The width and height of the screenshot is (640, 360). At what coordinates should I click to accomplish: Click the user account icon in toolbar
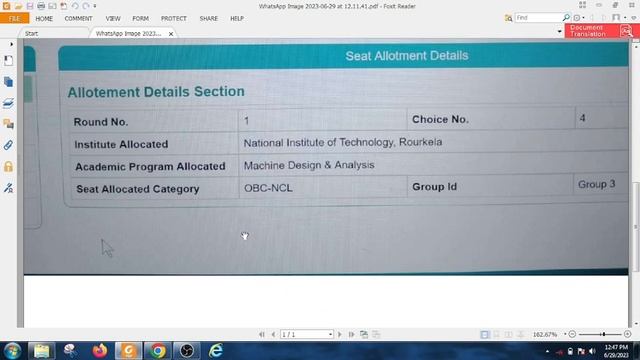[616, 18]
